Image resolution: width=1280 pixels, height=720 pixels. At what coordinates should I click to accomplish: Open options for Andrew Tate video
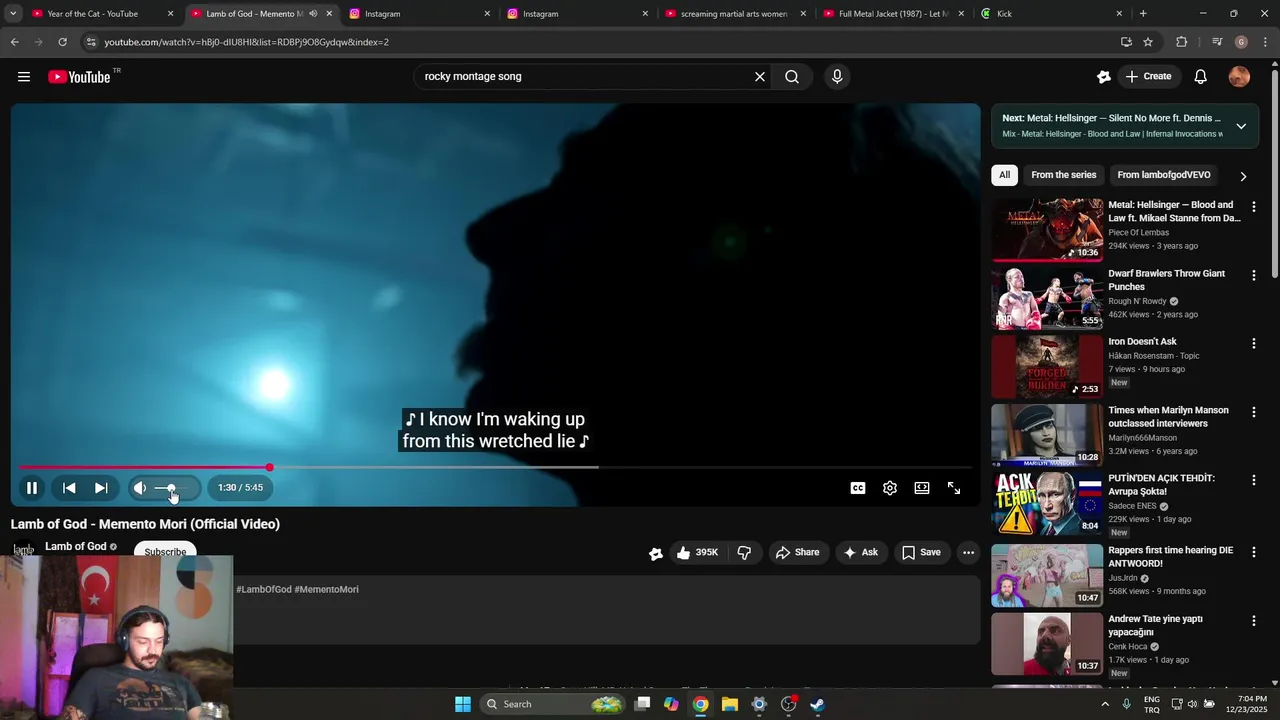pos(1253,620)
